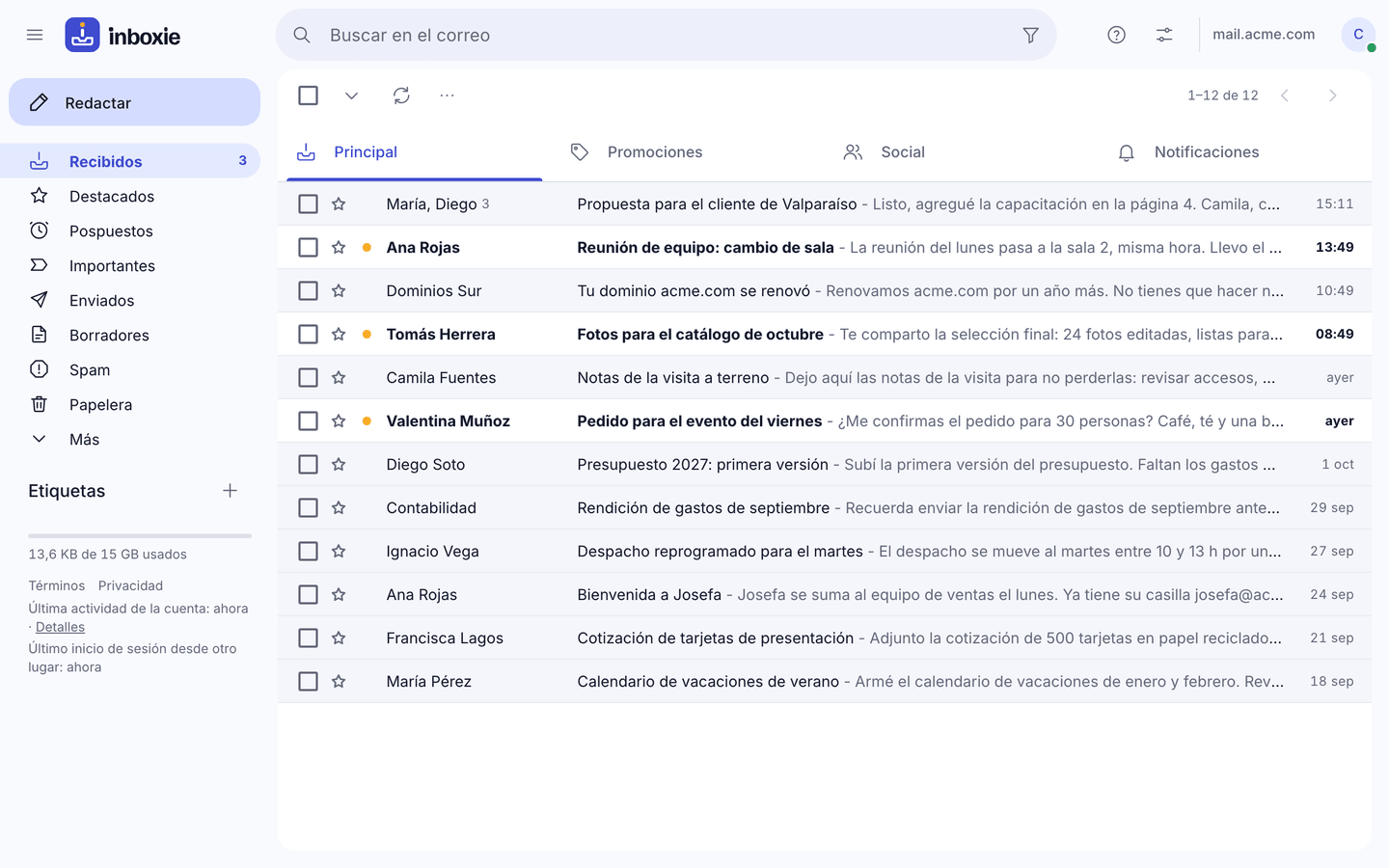
Task: Open the more actions ellipsis
Action: click(447, 95)
